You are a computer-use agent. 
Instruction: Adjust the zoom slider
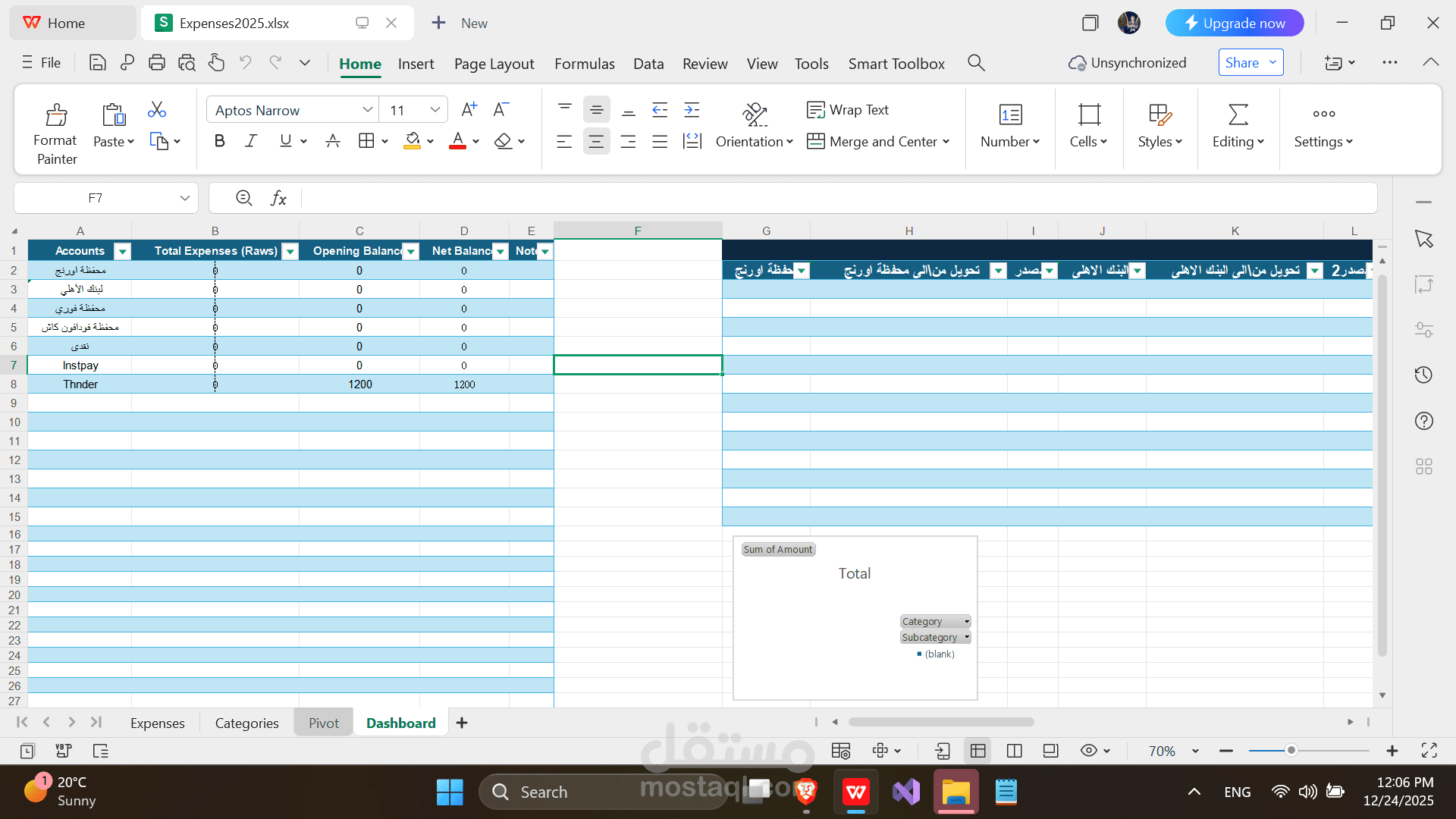(1291, 750)
